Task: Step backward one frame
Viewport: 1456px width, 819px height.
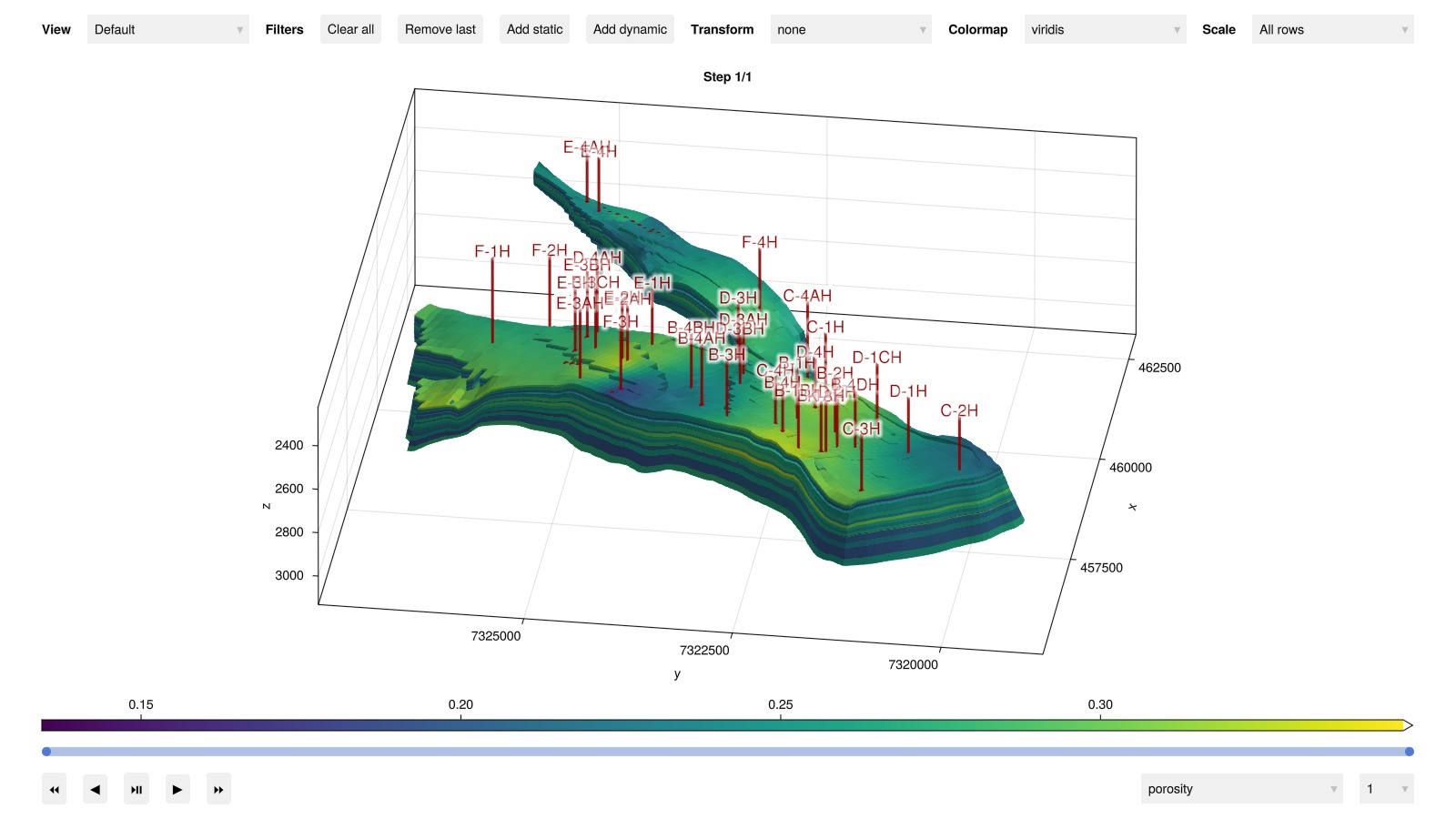Action: coord(95,789)
